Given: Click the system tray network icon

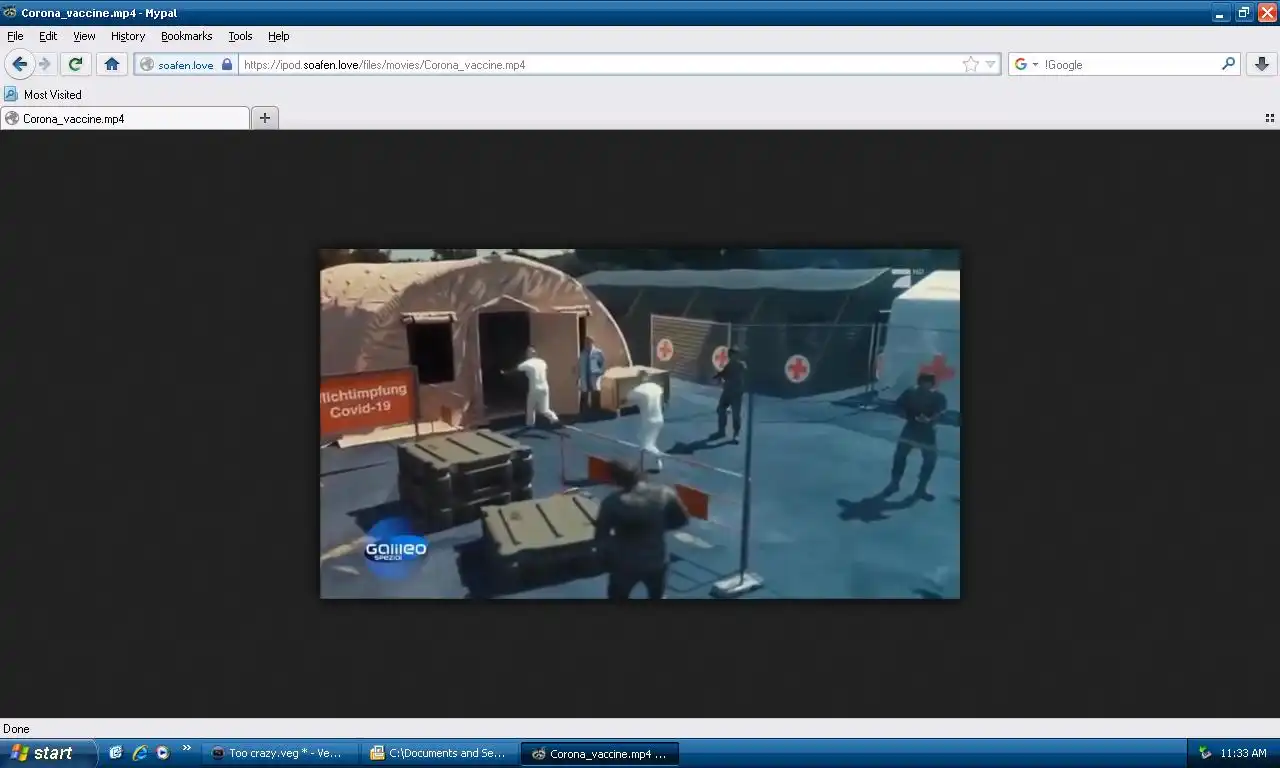Looking at the screenshot, I should click(x=1205, y=753).
